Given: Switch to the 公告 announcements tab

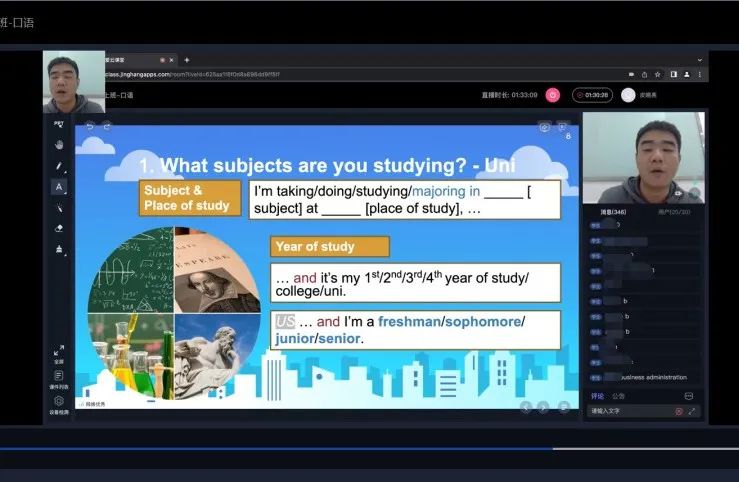Looking at the screenshot, I should (x=618, y=396).
